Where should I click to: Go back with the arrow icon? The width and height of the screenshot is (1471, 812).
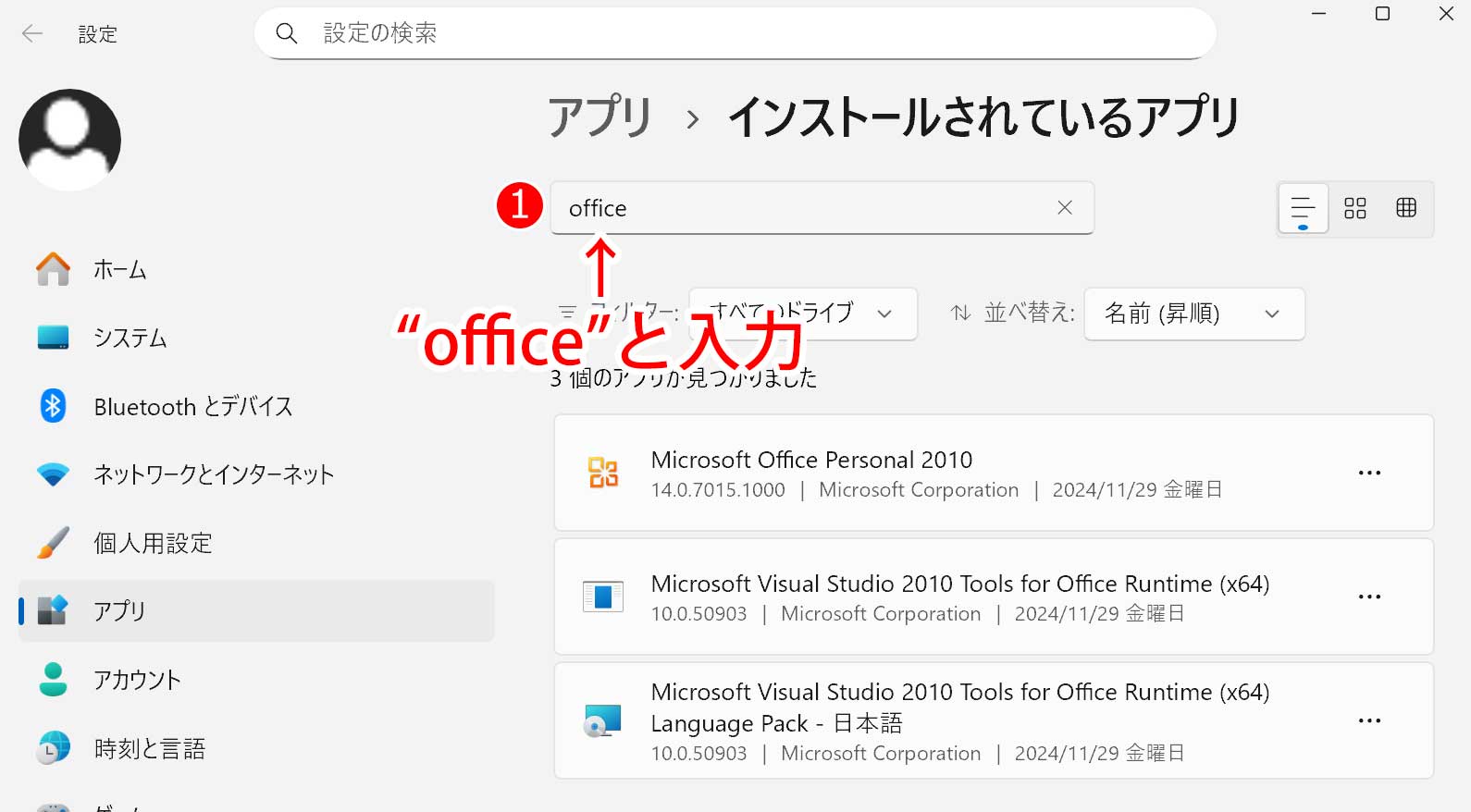pyautogui.click(x=32, y=34)
